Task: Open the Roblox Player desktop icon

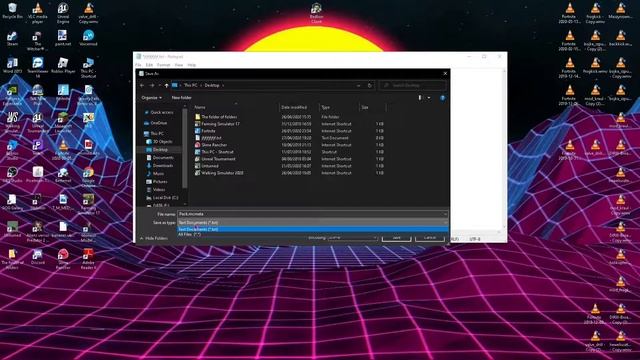Action: (63, 65)
